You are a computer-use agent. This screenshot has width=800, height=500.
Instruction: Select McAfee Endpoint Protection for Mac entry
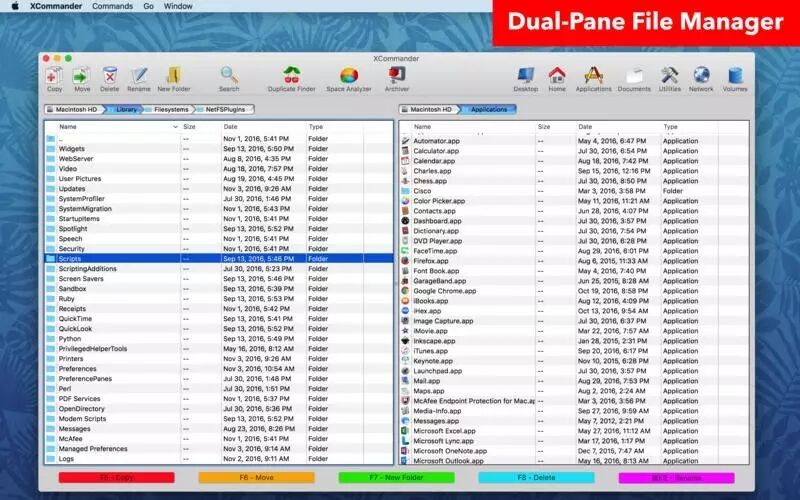(574, 401)
